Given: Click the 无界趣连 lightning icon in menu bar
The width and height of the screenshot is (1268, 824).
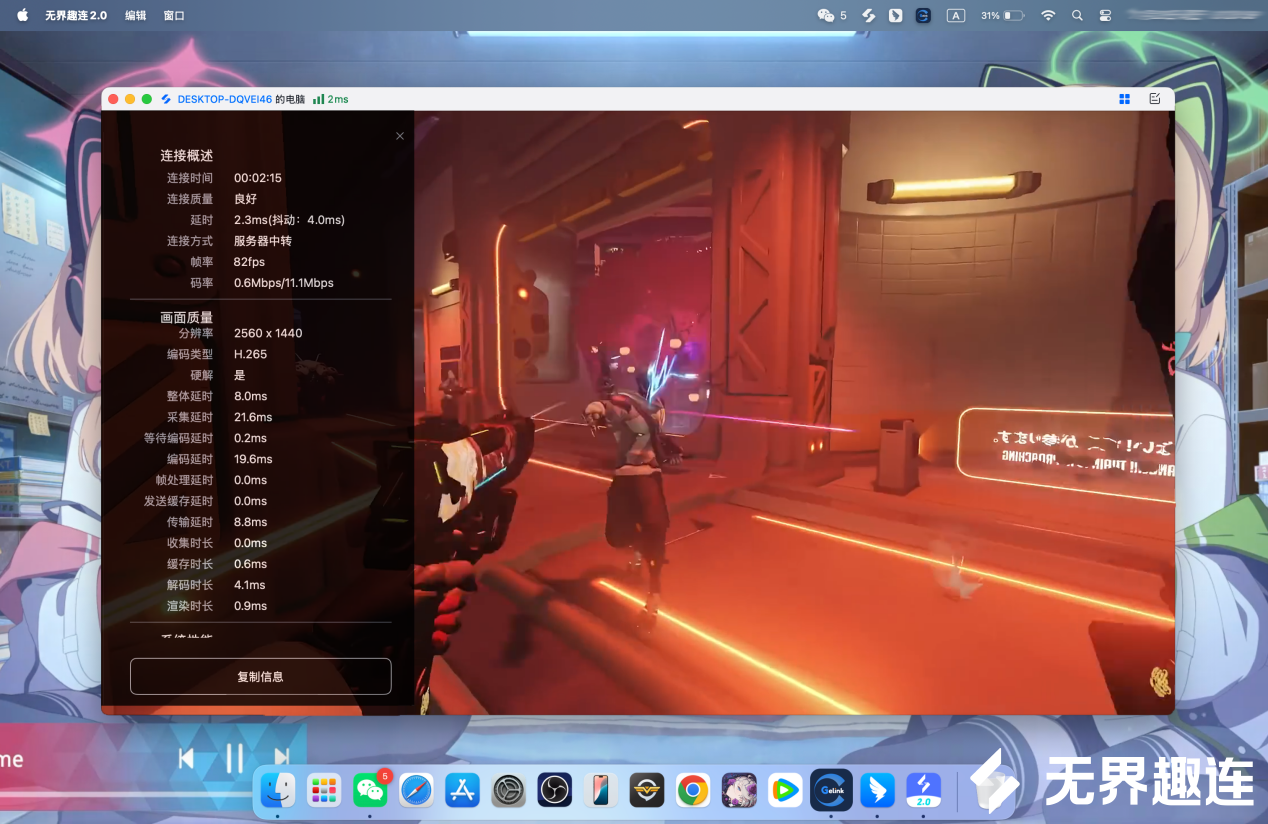Looking at the screenshot, I should (x=869, y=15).
